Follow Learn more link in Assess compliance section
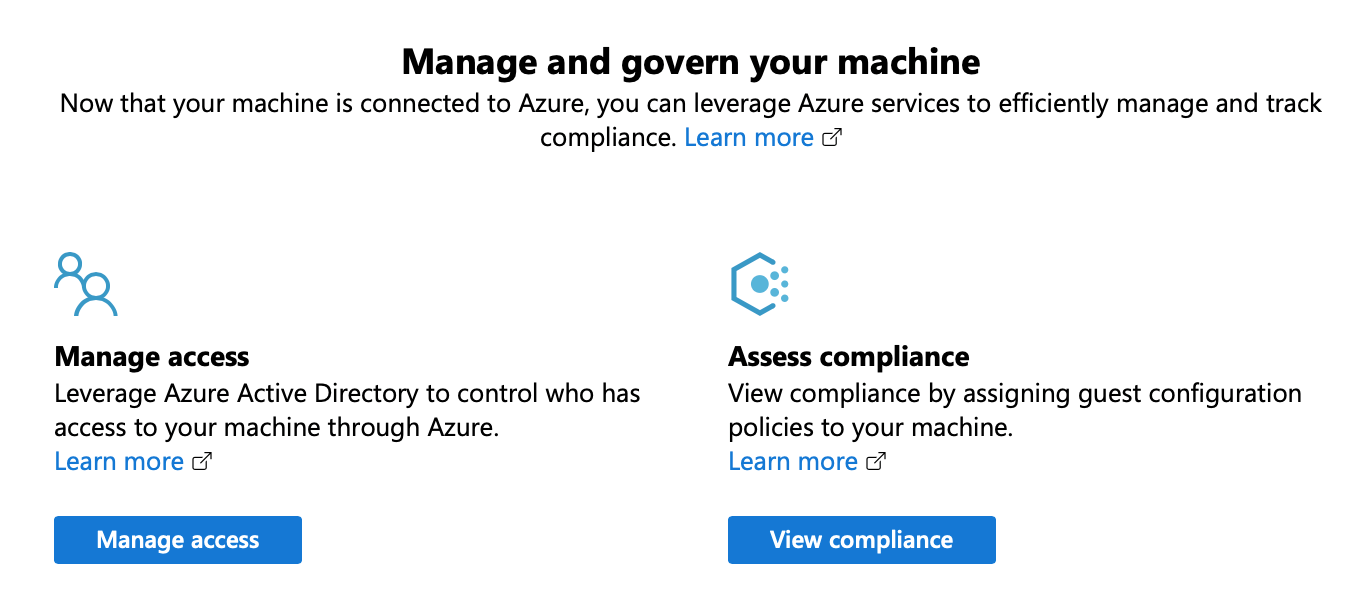 click(793, 461)
